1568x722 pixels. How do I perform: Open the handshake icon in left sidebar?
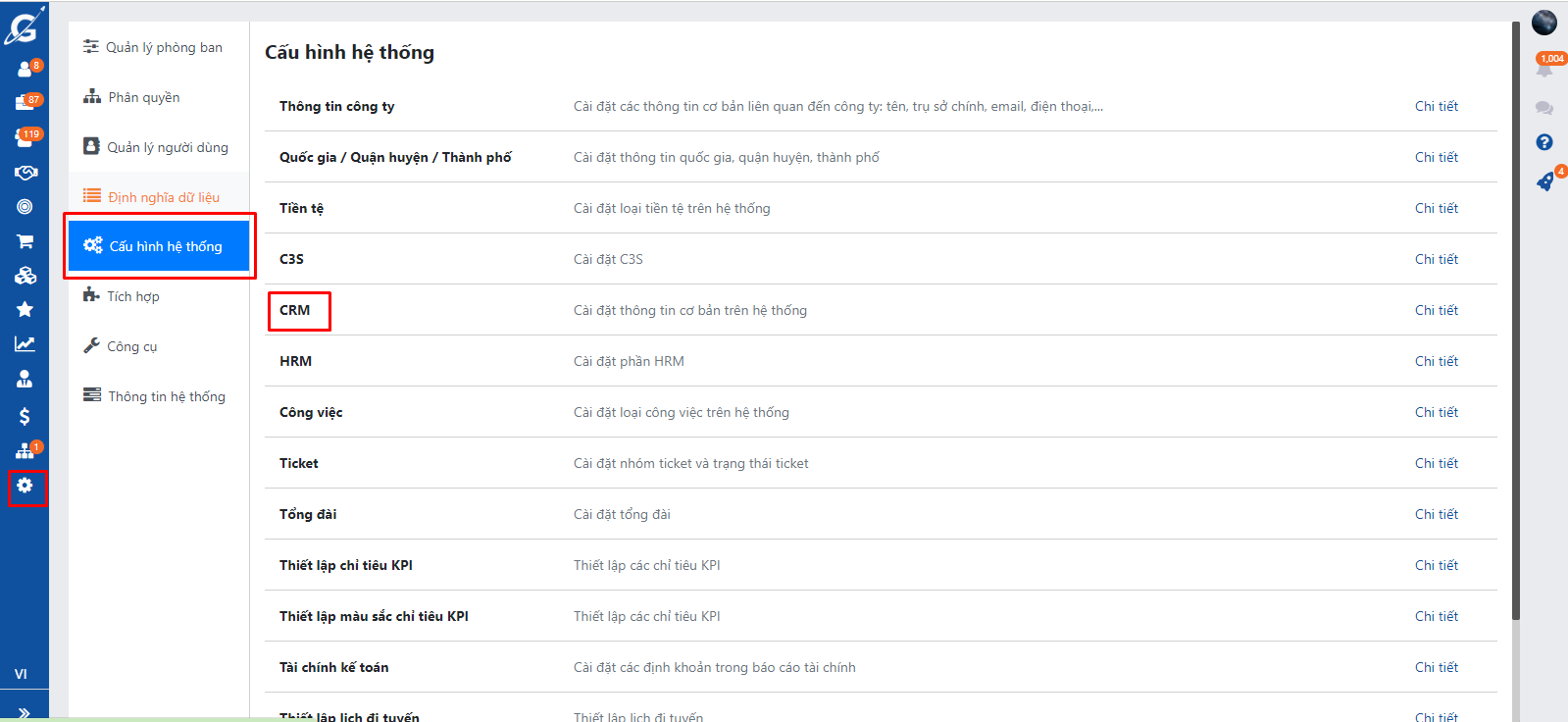[x=25, y=173]
